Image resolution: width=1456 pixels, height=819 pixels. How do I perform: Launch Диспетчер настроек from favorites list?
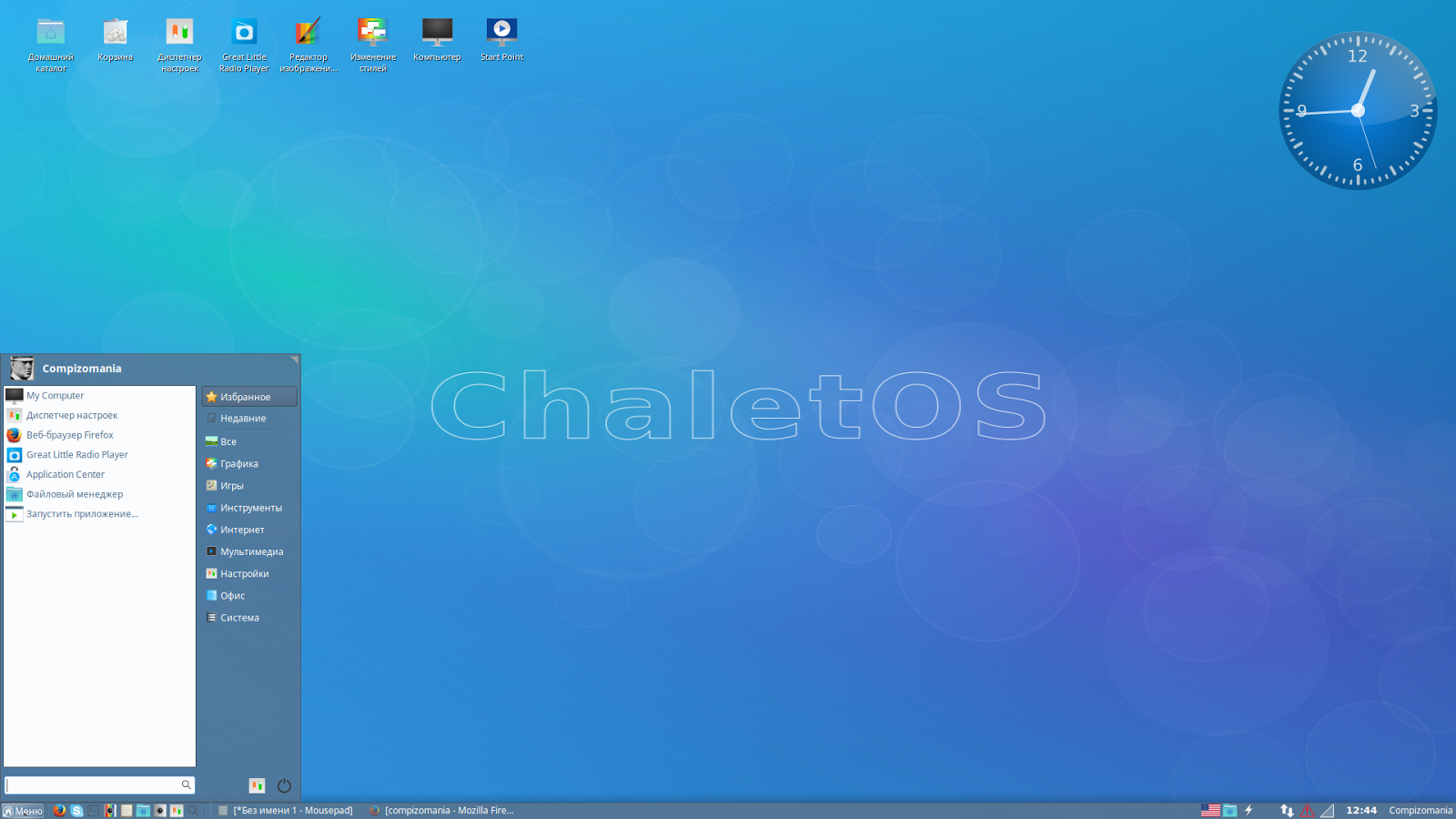[100, 415]
